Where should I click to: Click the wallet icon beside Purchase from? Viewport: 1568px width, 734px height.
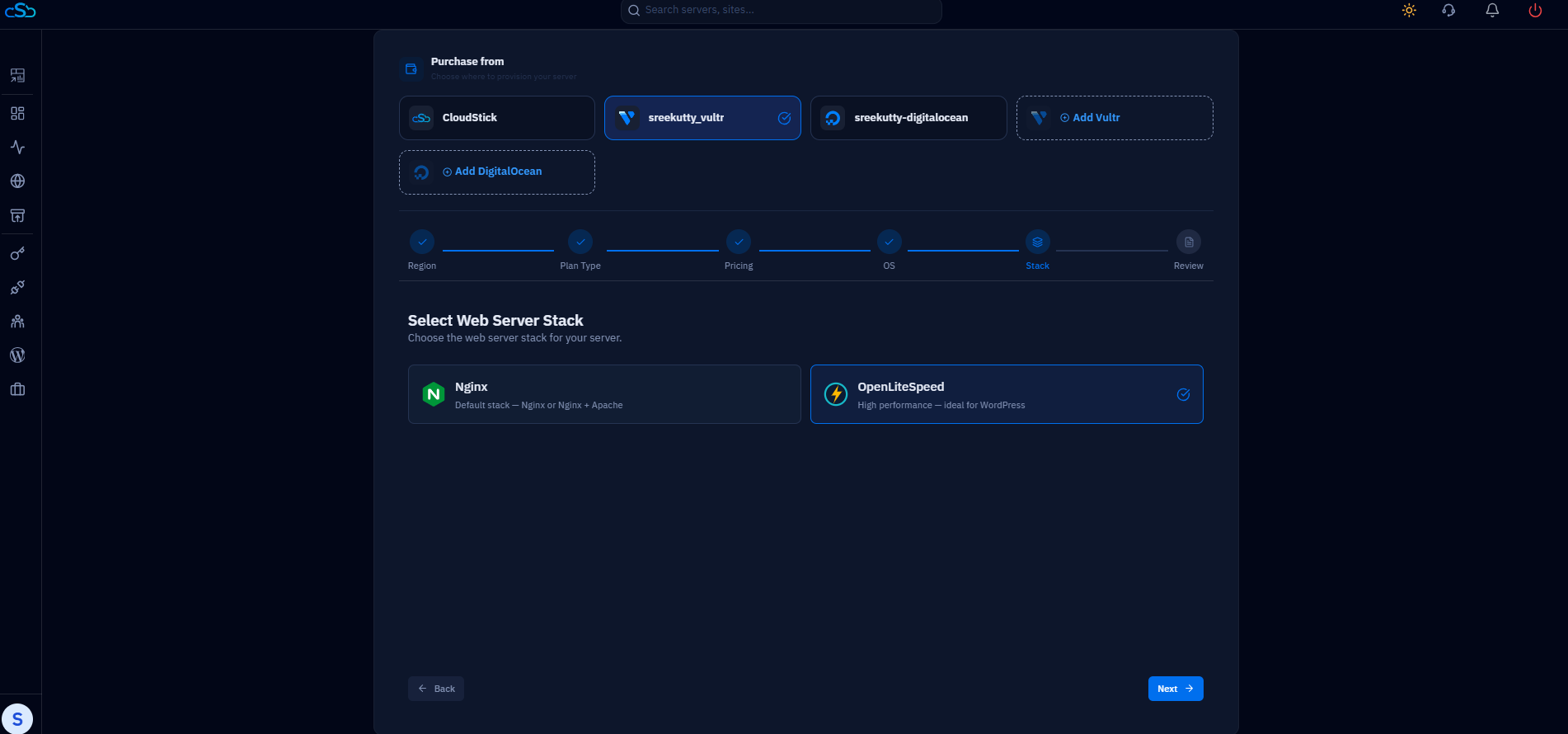[411, 69]
